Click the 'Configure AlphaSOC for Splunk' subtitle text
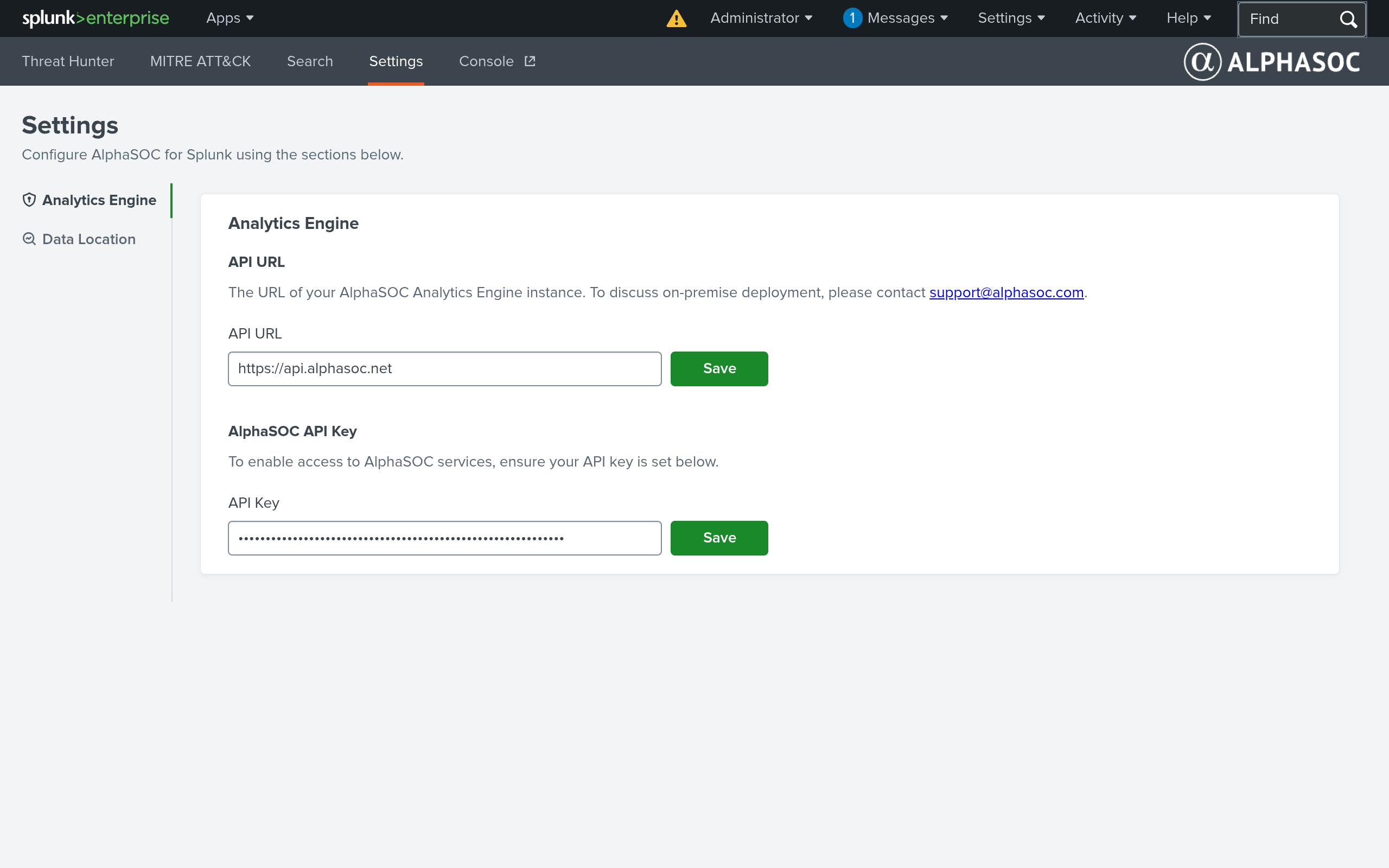The height and width of the screenshot is (868, 1389). (212, 155)
